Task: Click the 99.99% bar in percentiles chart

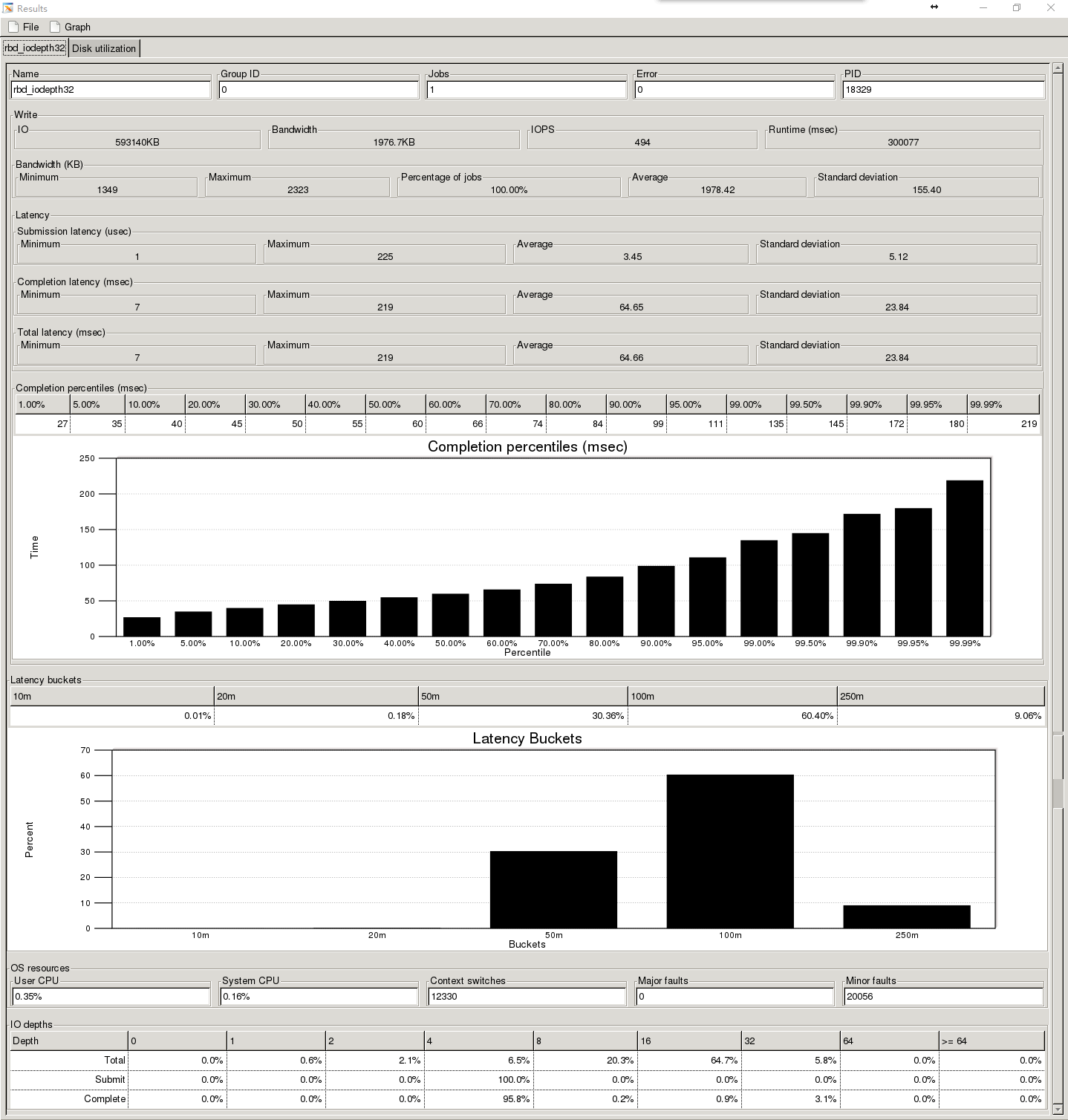Action: (965, 559)
